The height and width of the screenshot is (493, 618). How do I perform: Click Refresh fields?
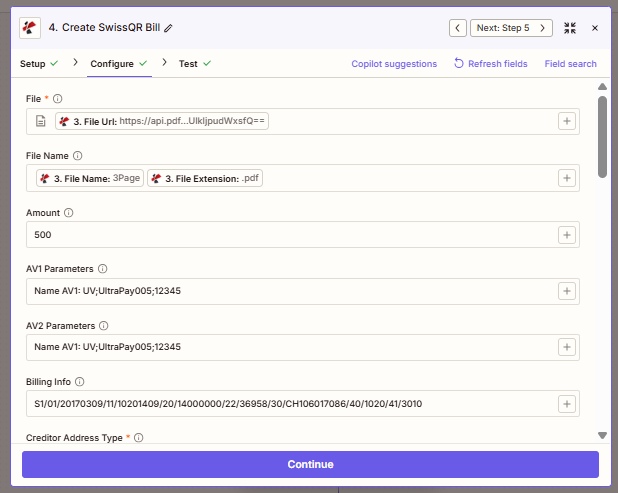(x=490, y=64)
